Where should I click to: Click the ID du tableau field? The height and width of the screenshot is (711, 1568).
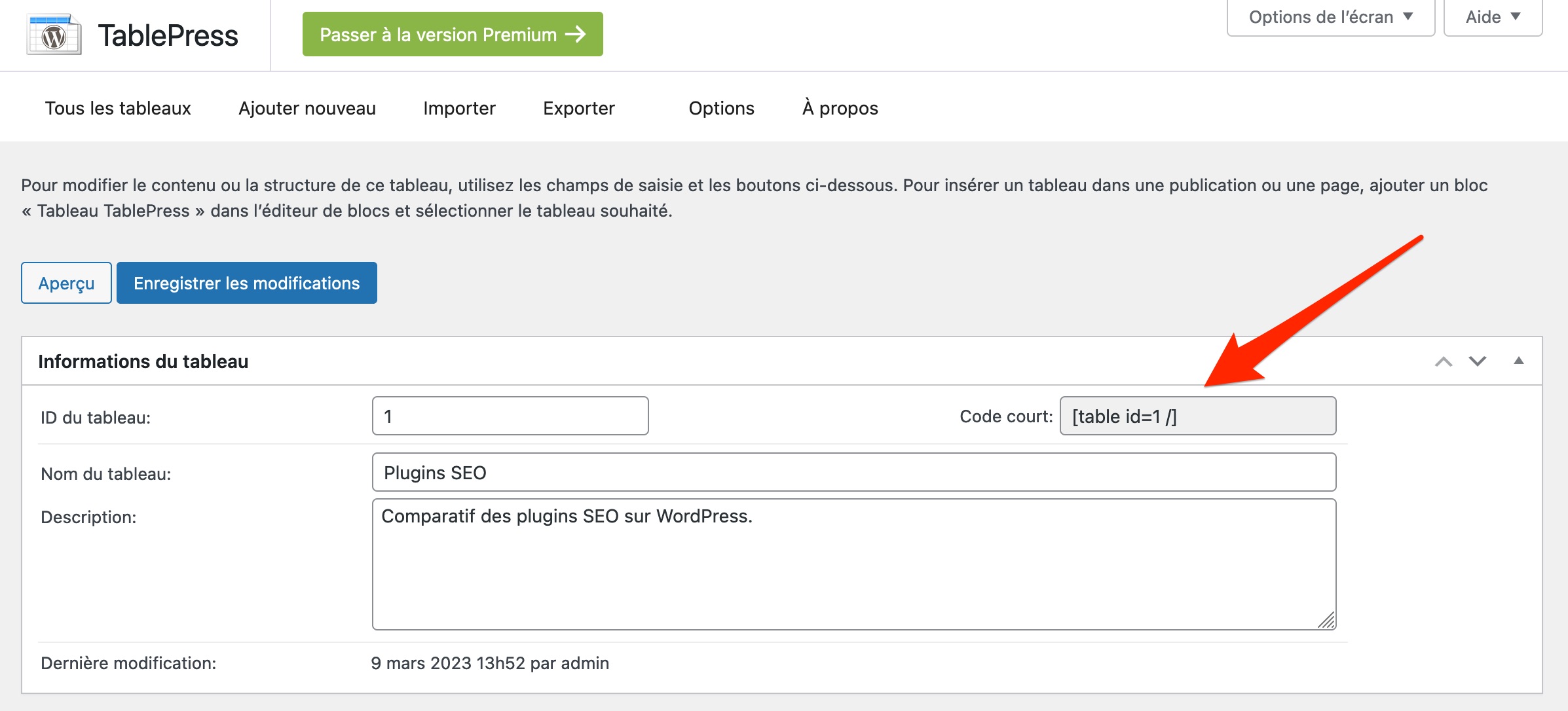[x=510, y=416]
